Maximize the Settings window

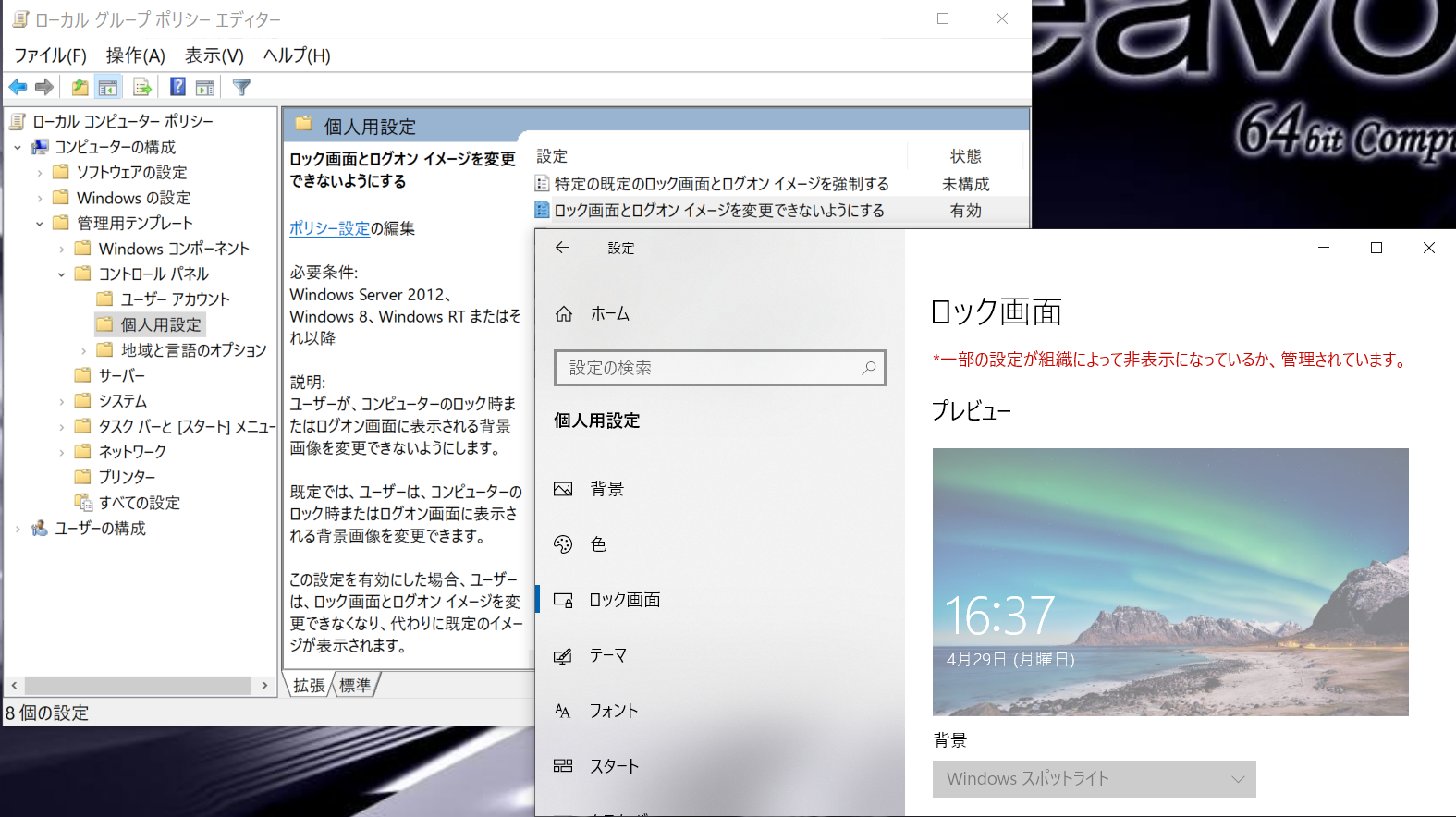[x=1376, y=248]
